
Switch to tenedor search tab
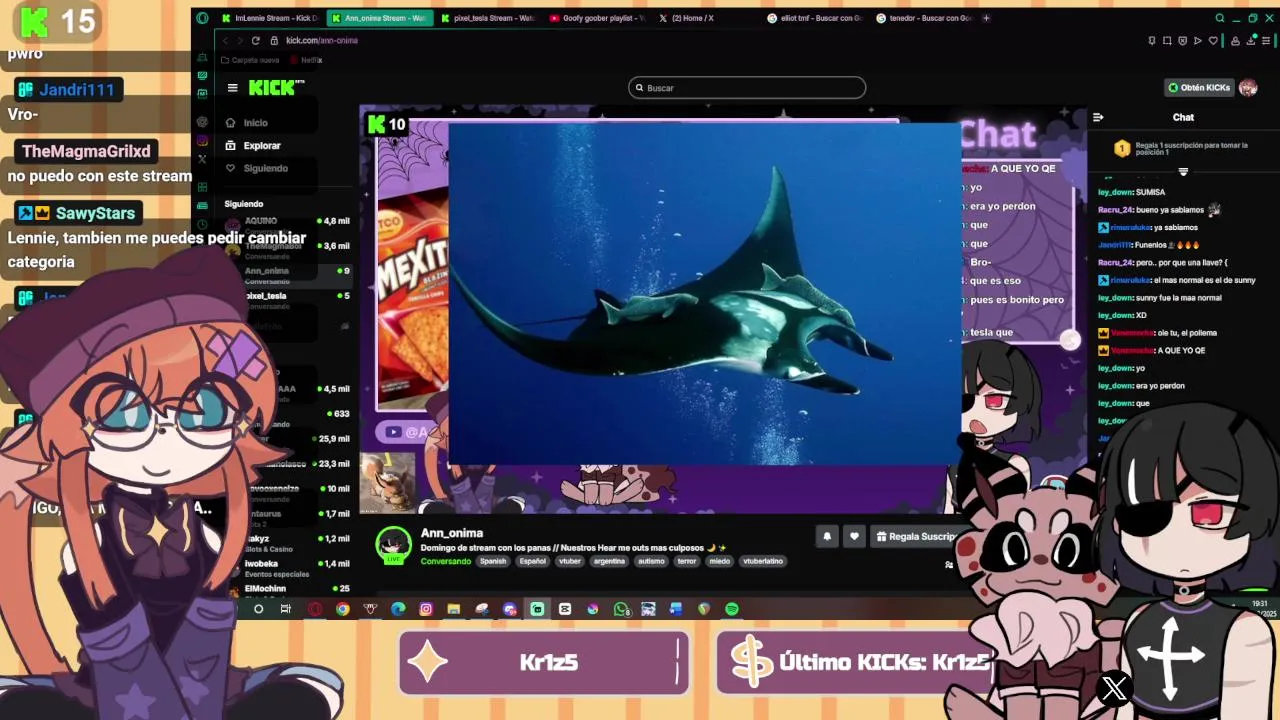(924, 18)
